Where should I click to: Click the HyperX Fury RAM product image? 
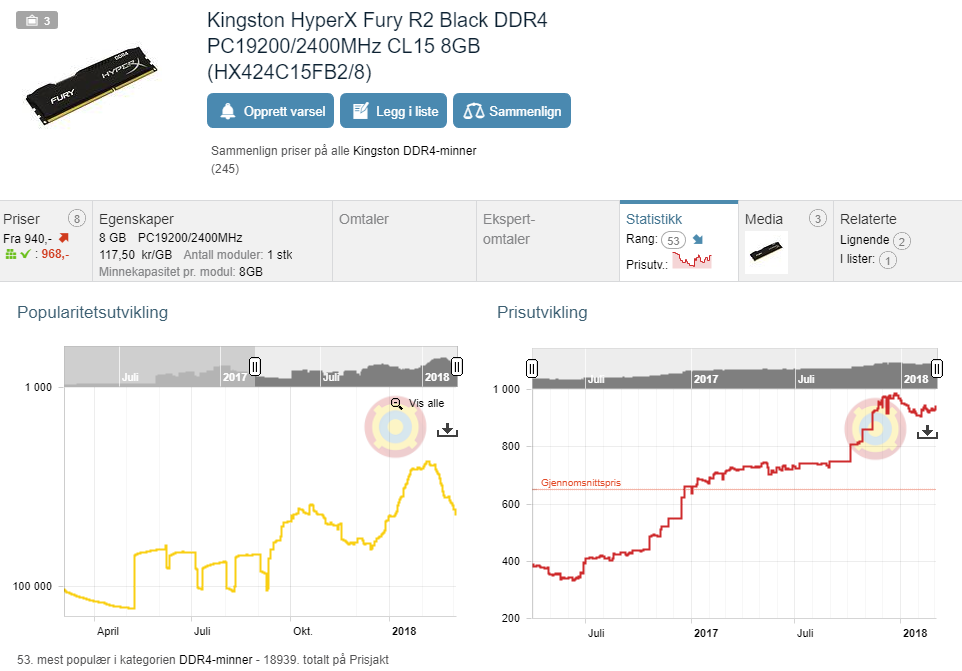(92, 86)
